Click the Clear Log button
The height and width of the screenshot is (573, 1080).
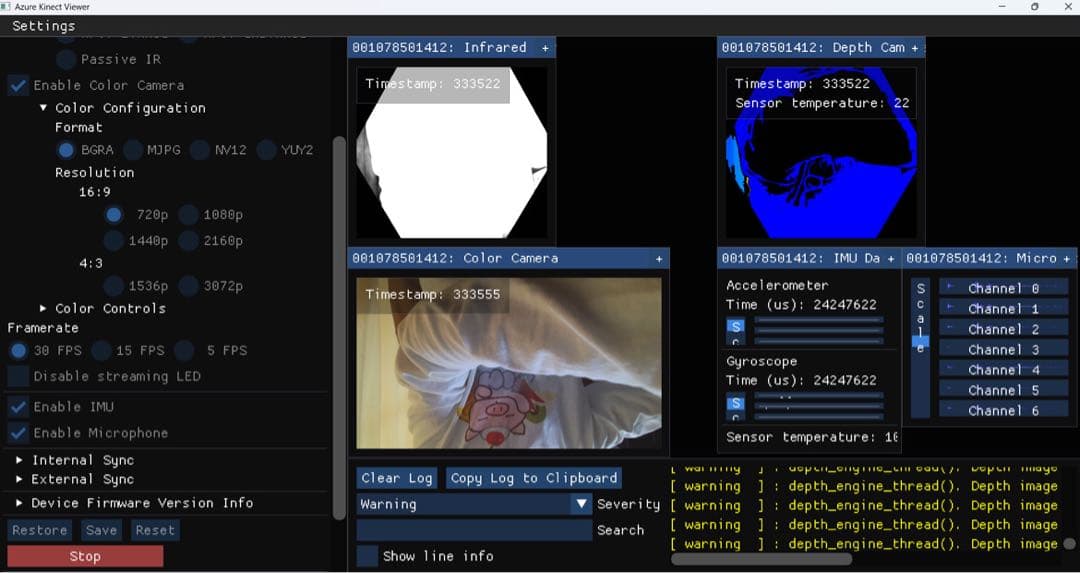397,478
